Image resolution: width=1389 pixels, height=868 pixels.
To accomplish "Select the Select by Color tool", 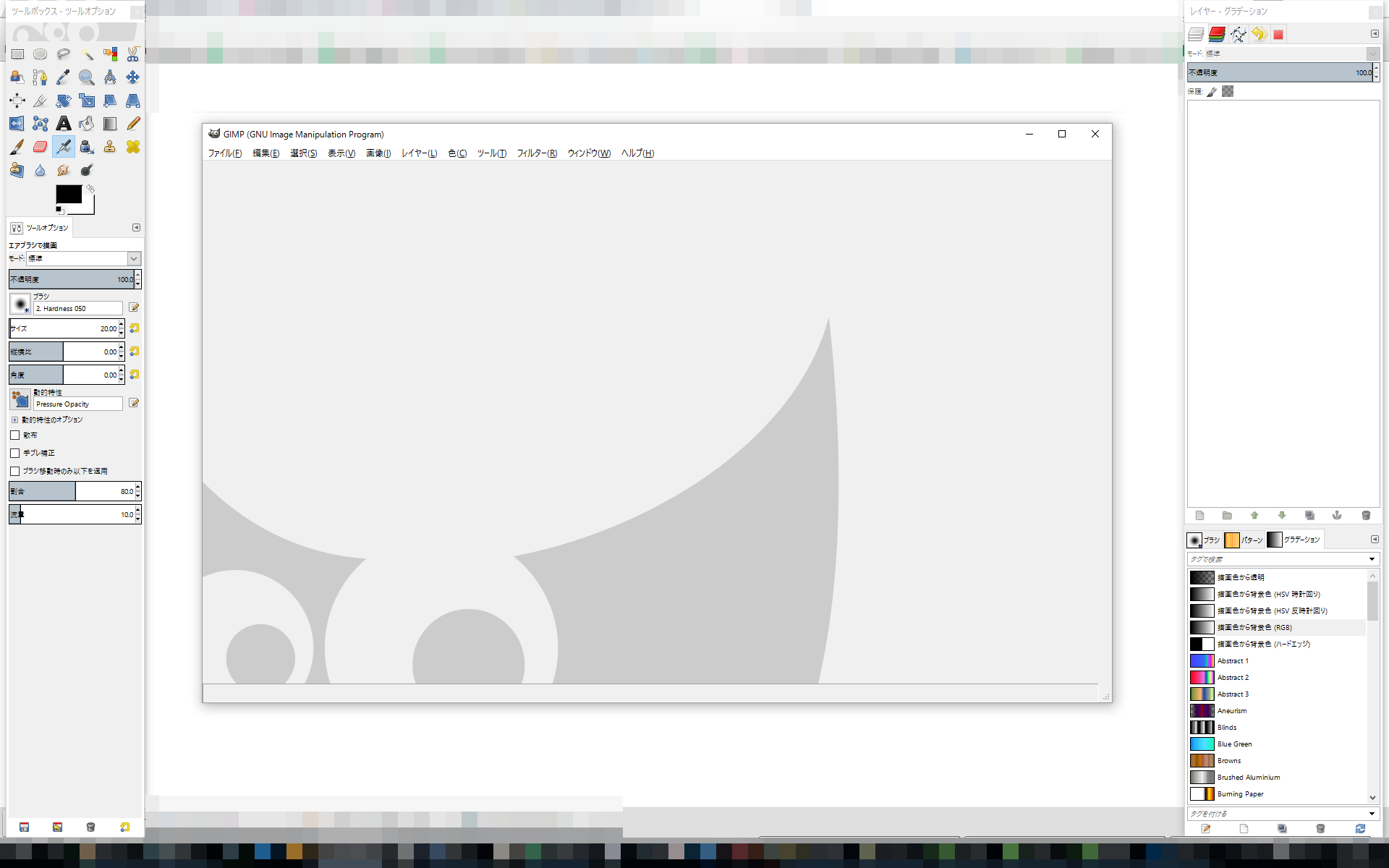I will pos(110,54).
